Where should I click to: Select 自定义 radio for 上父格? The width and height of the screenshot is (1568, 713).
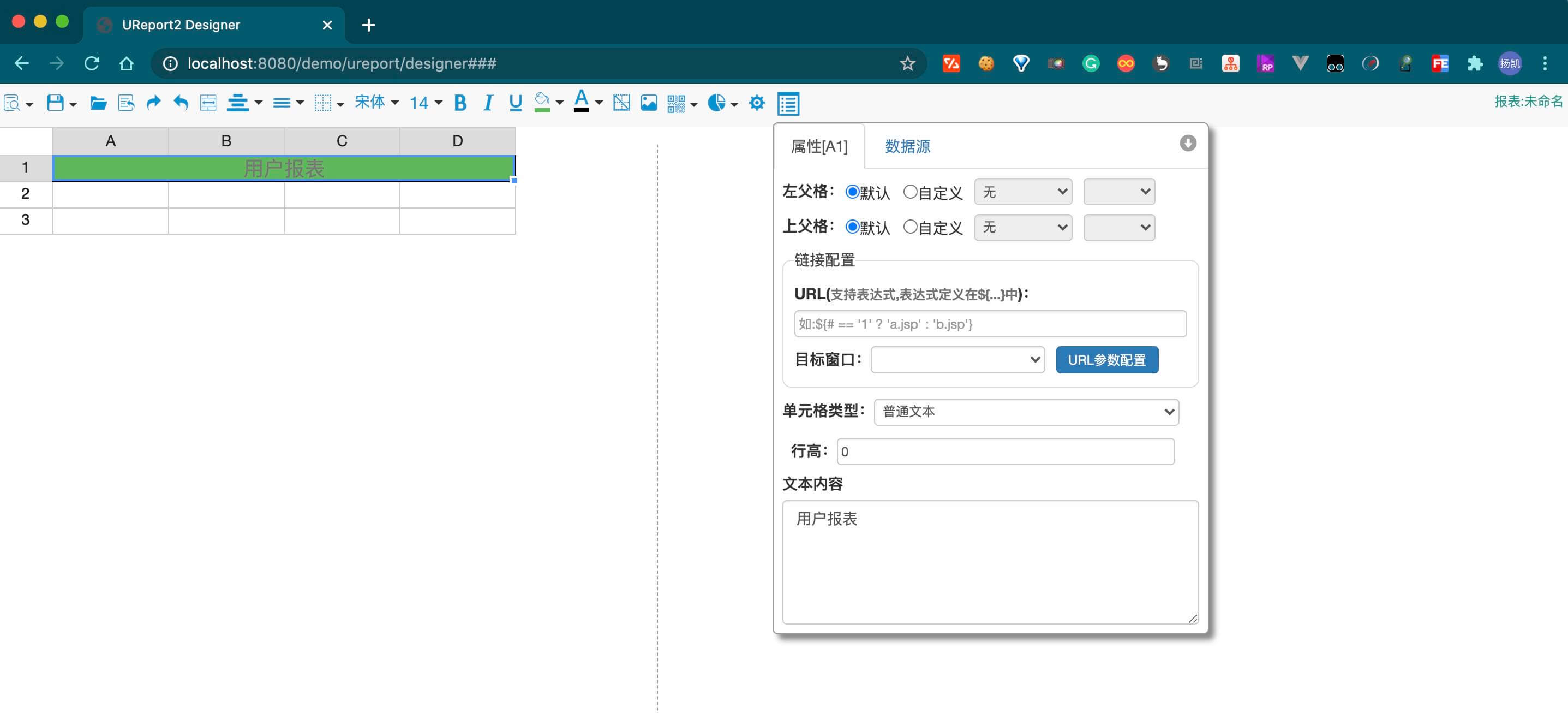(911, 227)
